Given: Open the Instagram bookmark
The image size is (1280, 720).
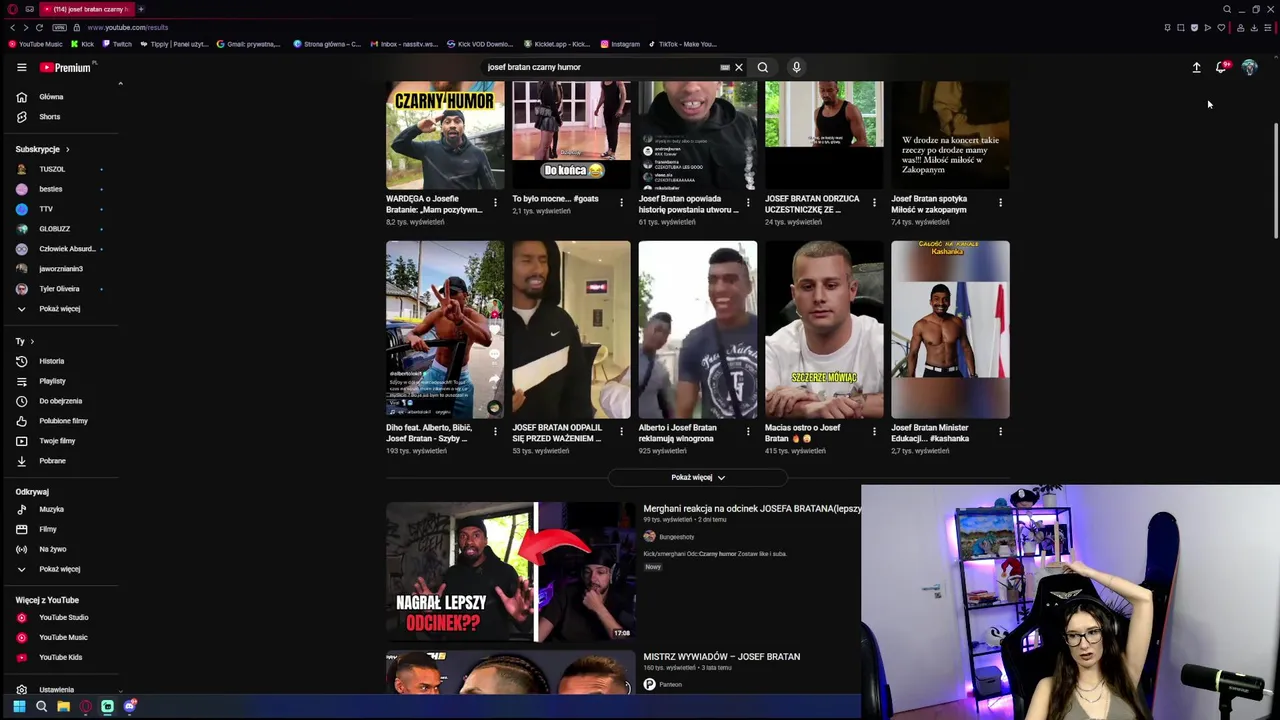Looking at the screenshot, I should coord(620,44).
